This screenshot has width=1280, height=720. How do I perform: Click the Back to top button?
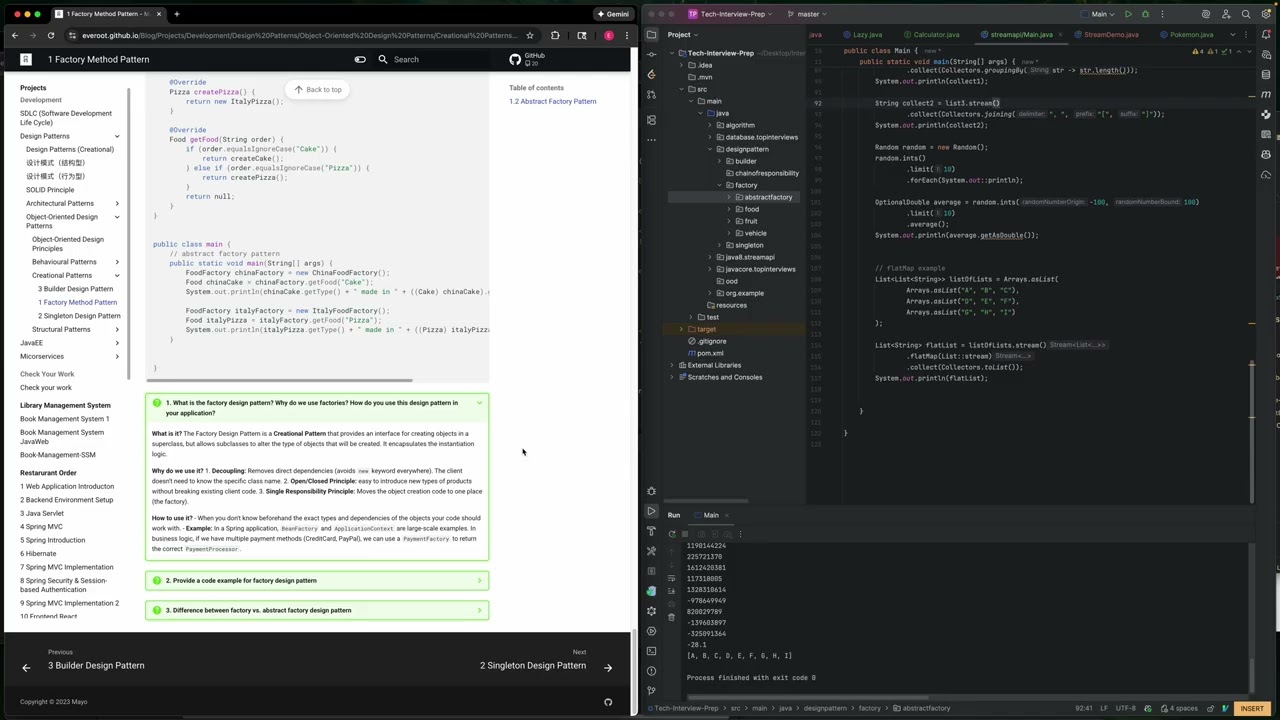pyautogui.click(x=317, y=89)
